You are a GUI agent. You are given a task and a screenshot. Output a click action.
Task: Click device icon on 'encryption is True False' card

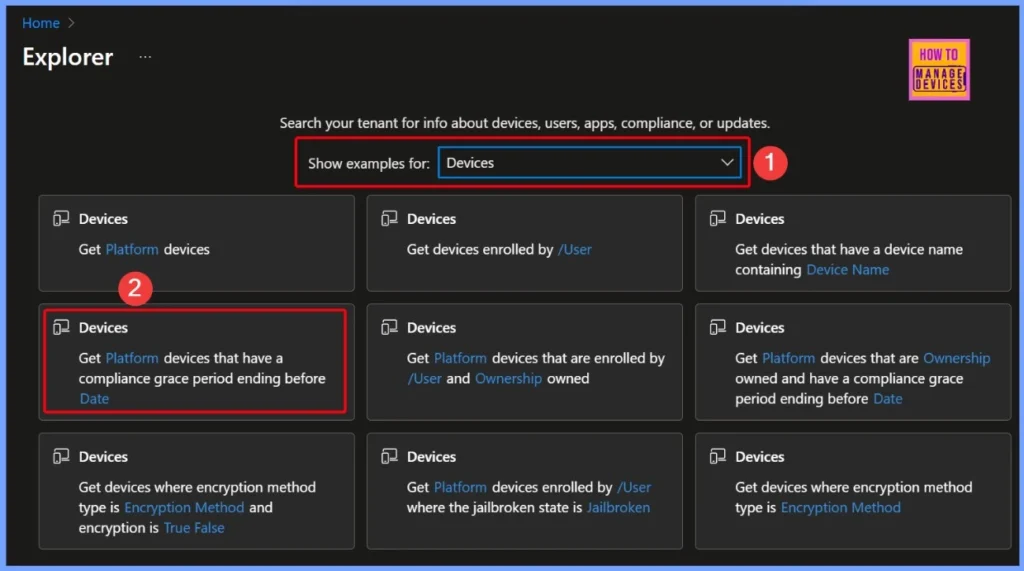pos(61,456)
